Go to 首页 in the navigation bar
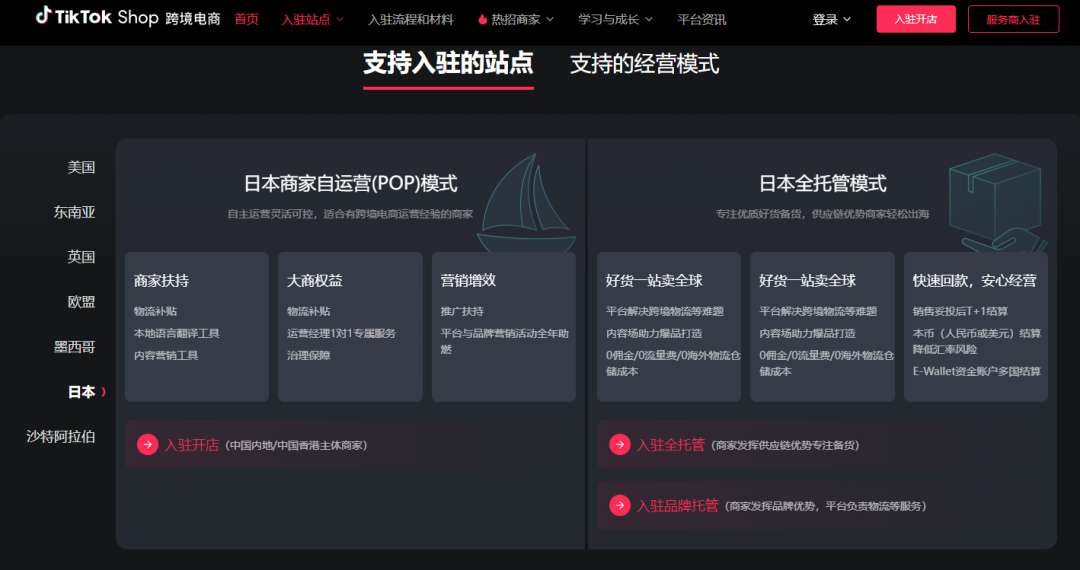Image resolution: width=1080 pixels, height=570 pixels. pyautogui.click(x=247, y=19)
